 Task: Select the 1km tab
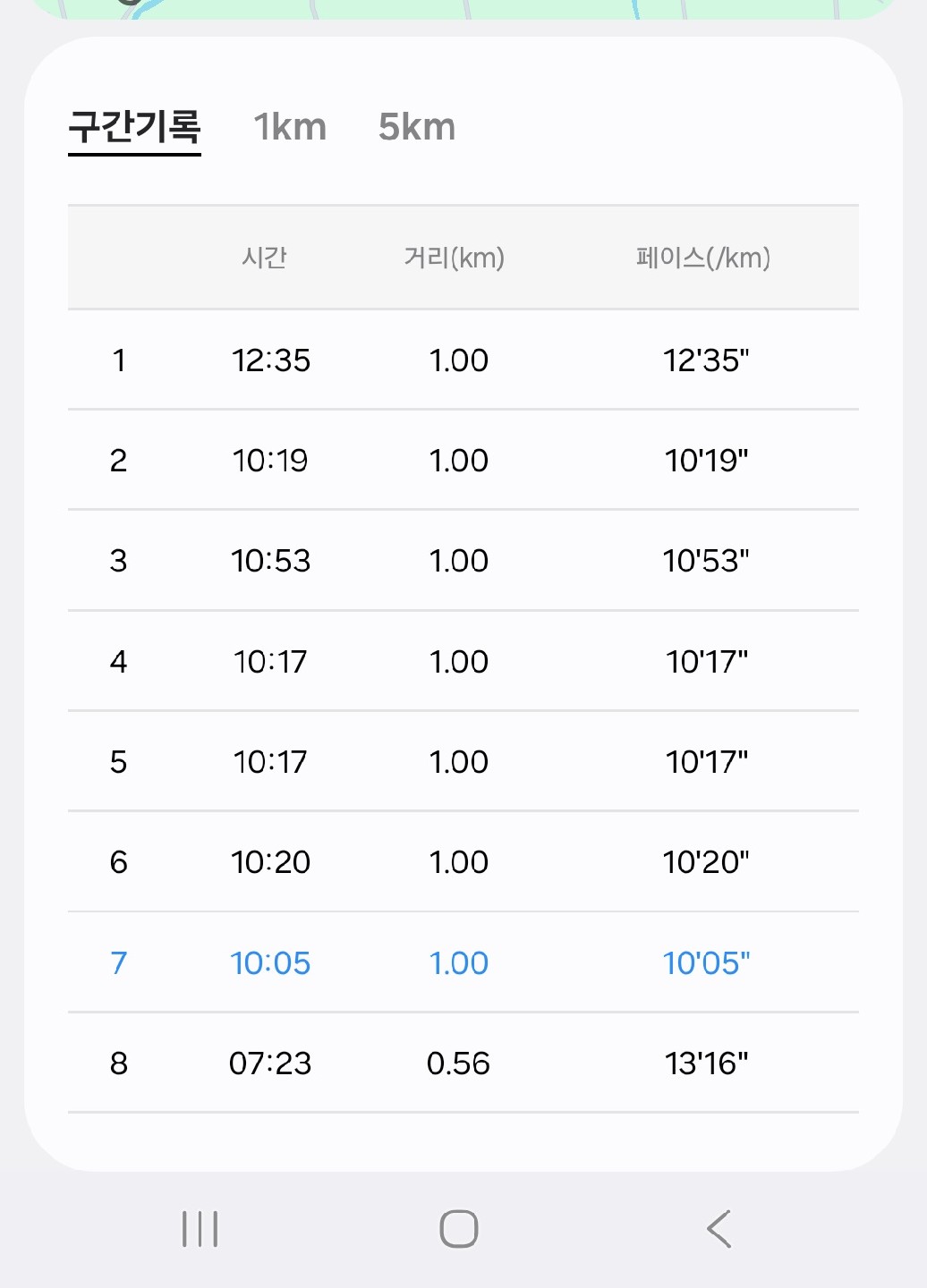[290, 127]
